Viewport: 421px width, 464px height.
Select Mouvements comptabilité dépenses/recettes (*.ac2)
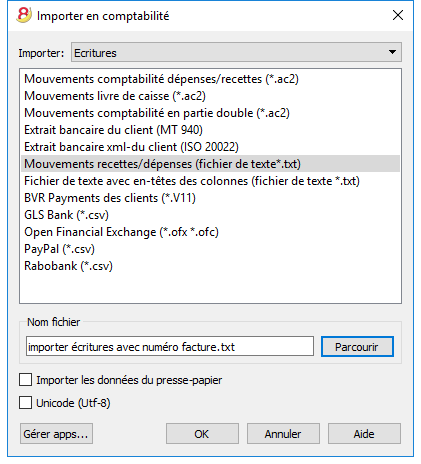point(161,79)
